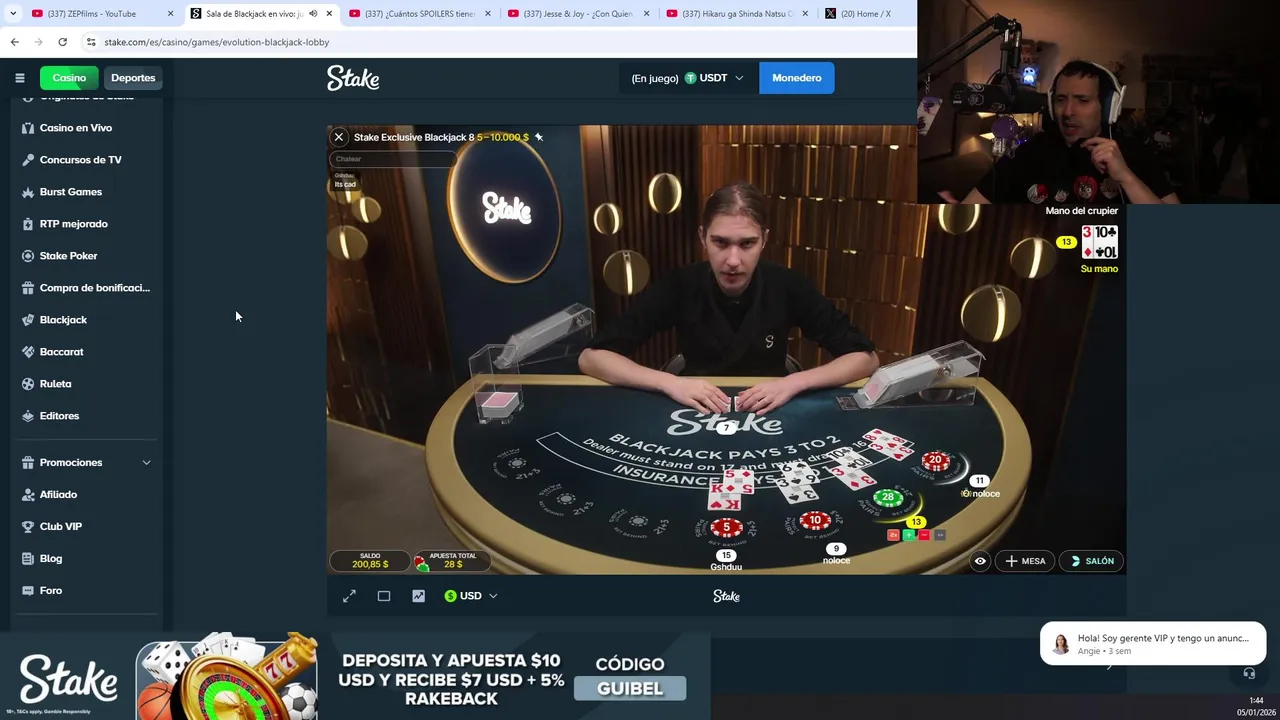Mute the Stake tab audio icon
This screenshot has width=1280, height=720.
tap(313, 14)
